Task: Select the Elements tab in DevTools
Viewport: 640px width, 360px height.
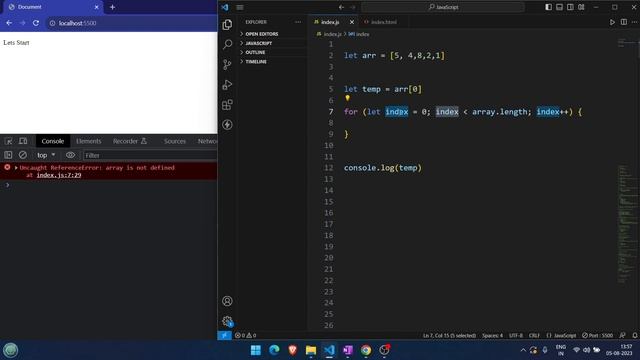Action: coord(88,141)
